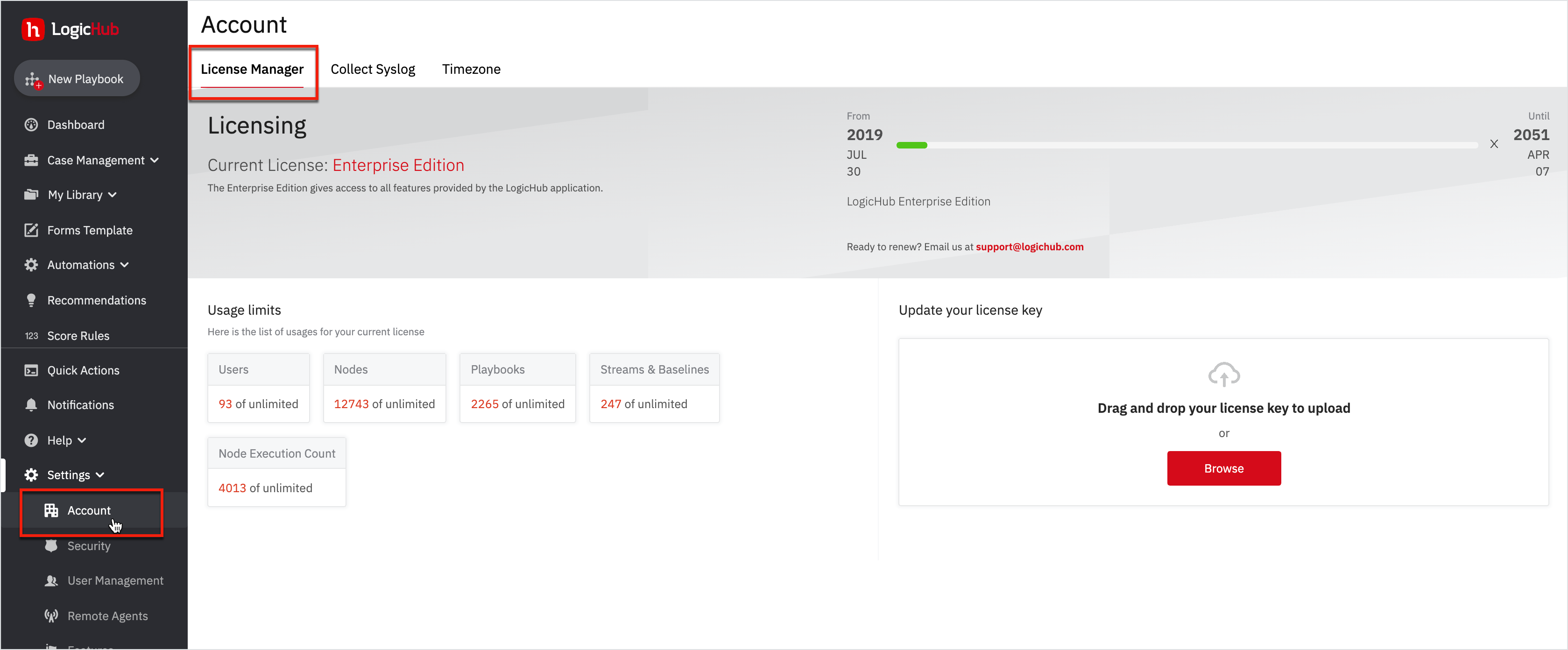The width and height of the screenshot is (1568, 650).
Task: Click the New Playbook button
Action: pyautogui.click(x=77, y=78)
